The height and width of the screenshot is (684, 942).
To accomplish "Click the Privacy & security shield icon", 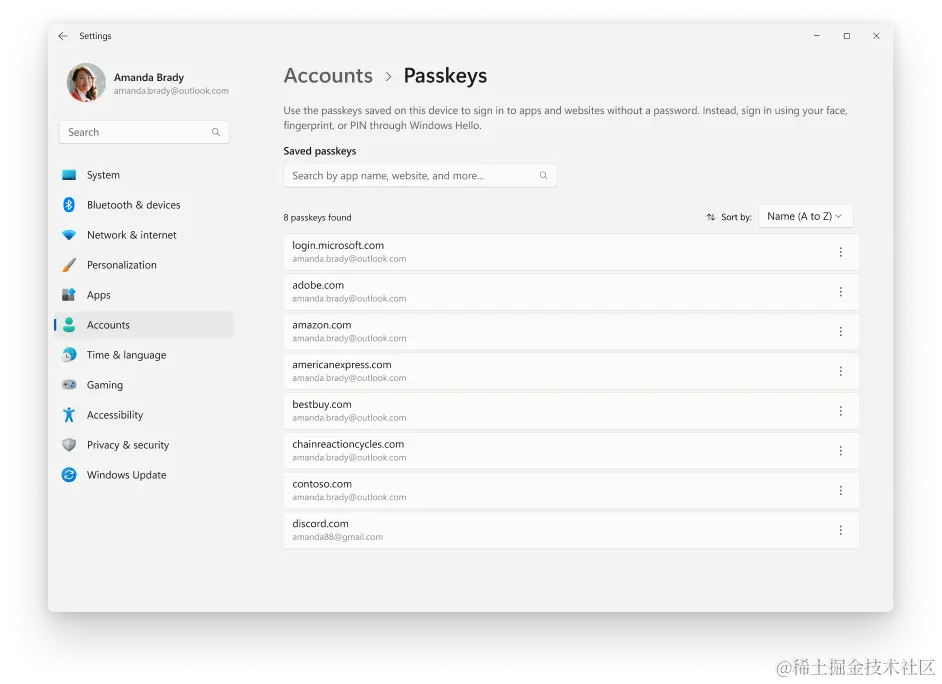I will pos(69,445).
